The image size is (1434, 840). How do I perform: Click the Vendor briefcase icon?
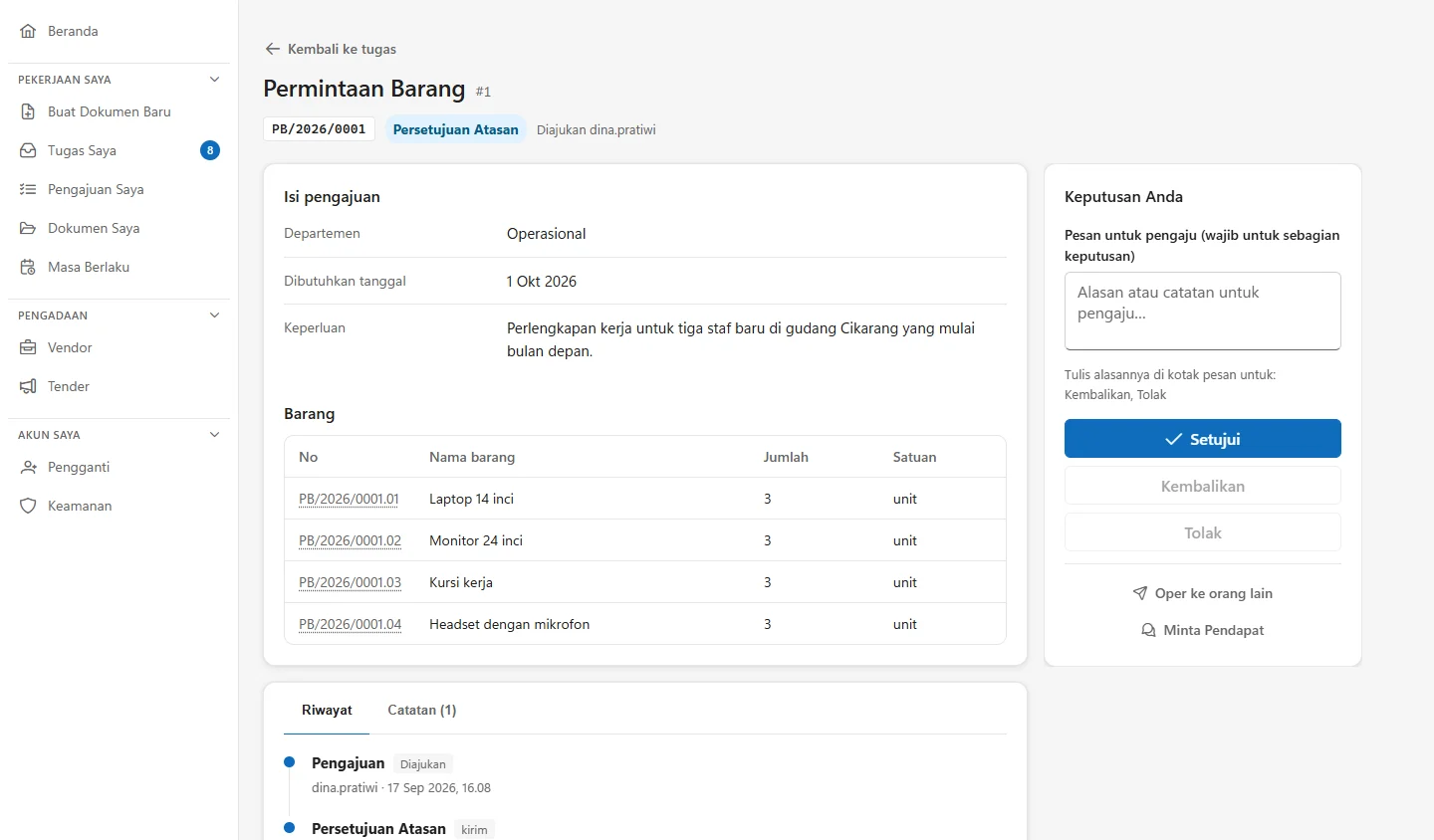coord(28,348)
